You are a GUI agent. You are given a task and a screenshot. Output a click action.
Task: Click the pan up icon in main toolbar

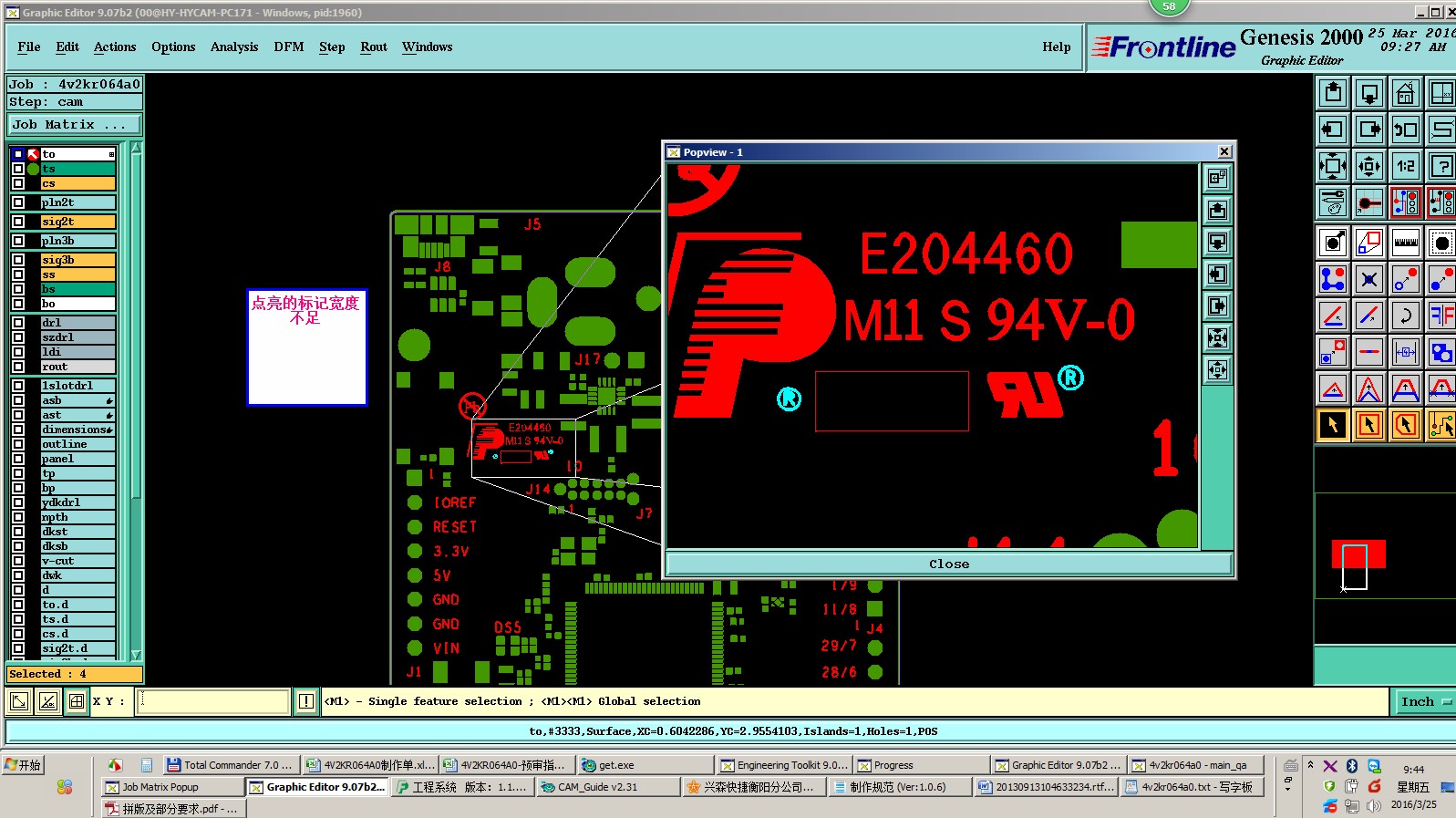coord(1333,93)
